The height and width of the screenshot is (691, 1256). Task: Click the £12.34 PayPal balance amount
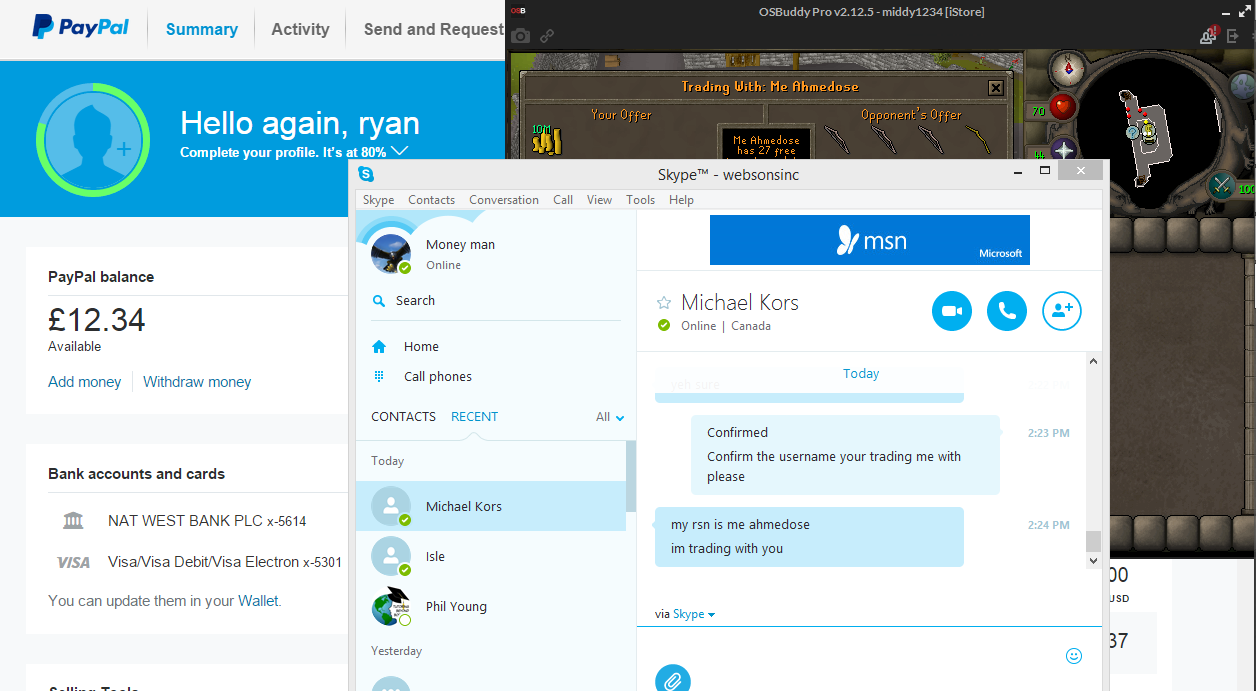[x=97, y=320]
